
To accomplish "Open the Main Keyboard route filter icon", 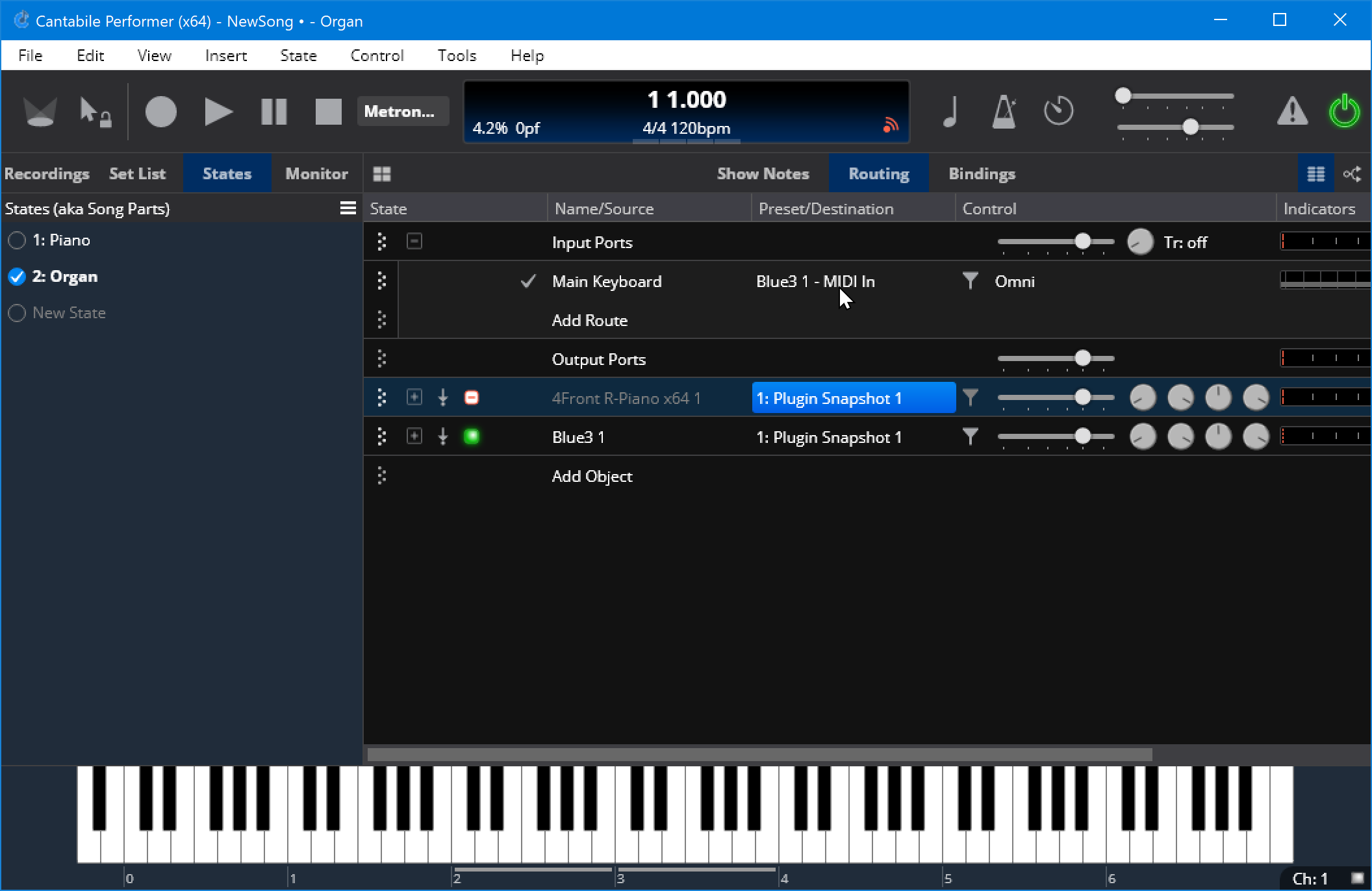I will click(970, 281).
